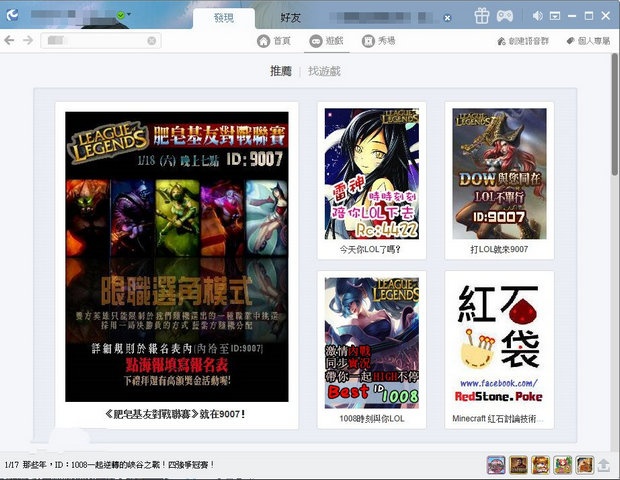Open the large 肥皂基友對戰聯賽 poster
620x480 pixels.
point(177,257)
